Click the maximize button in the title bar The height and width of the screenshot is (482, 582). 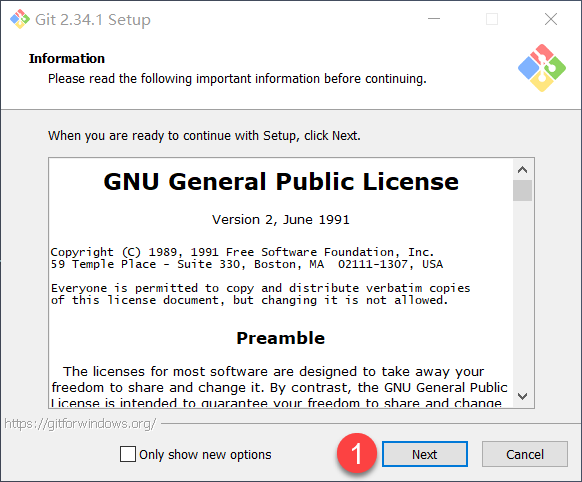(x=492, y=19)
